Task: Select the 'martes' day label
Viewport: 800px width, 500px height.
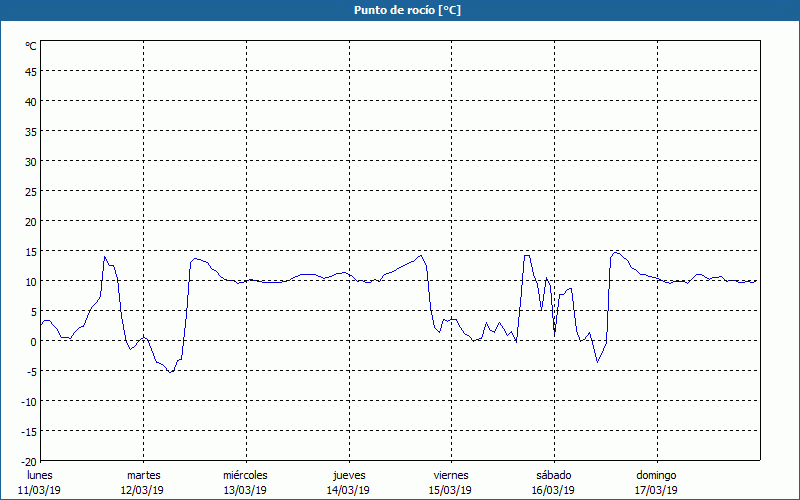Action: 143,475
